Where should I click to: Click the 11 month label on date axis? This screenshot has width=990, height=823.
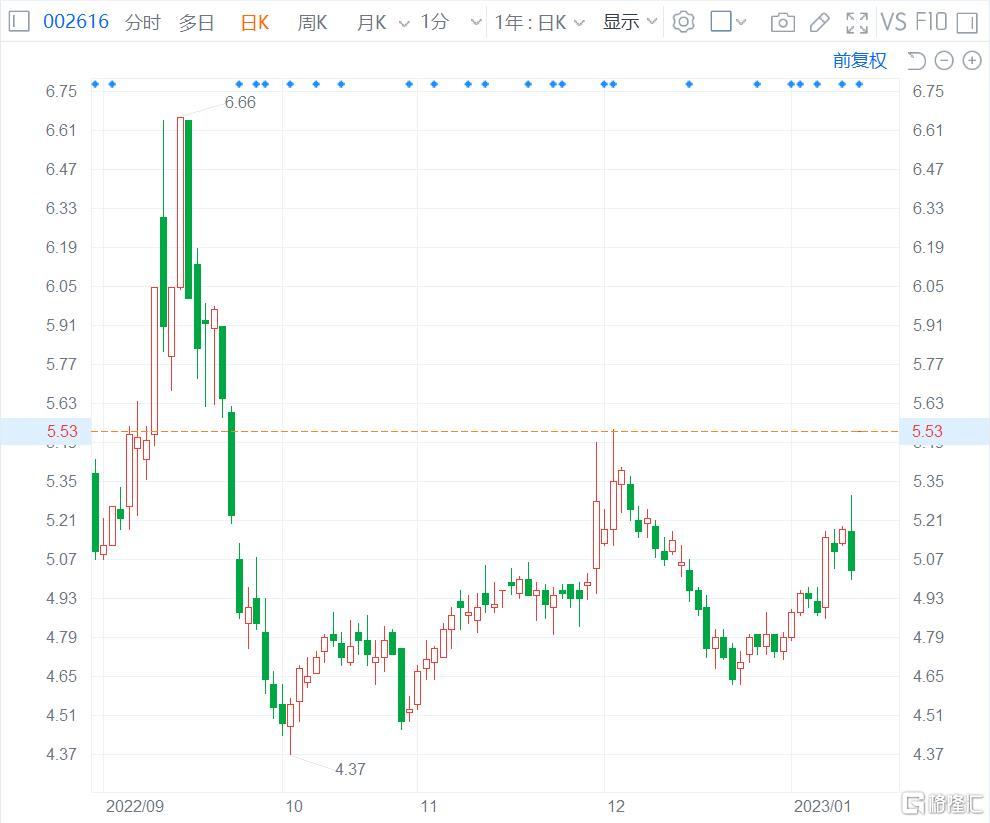pos(429,807)
